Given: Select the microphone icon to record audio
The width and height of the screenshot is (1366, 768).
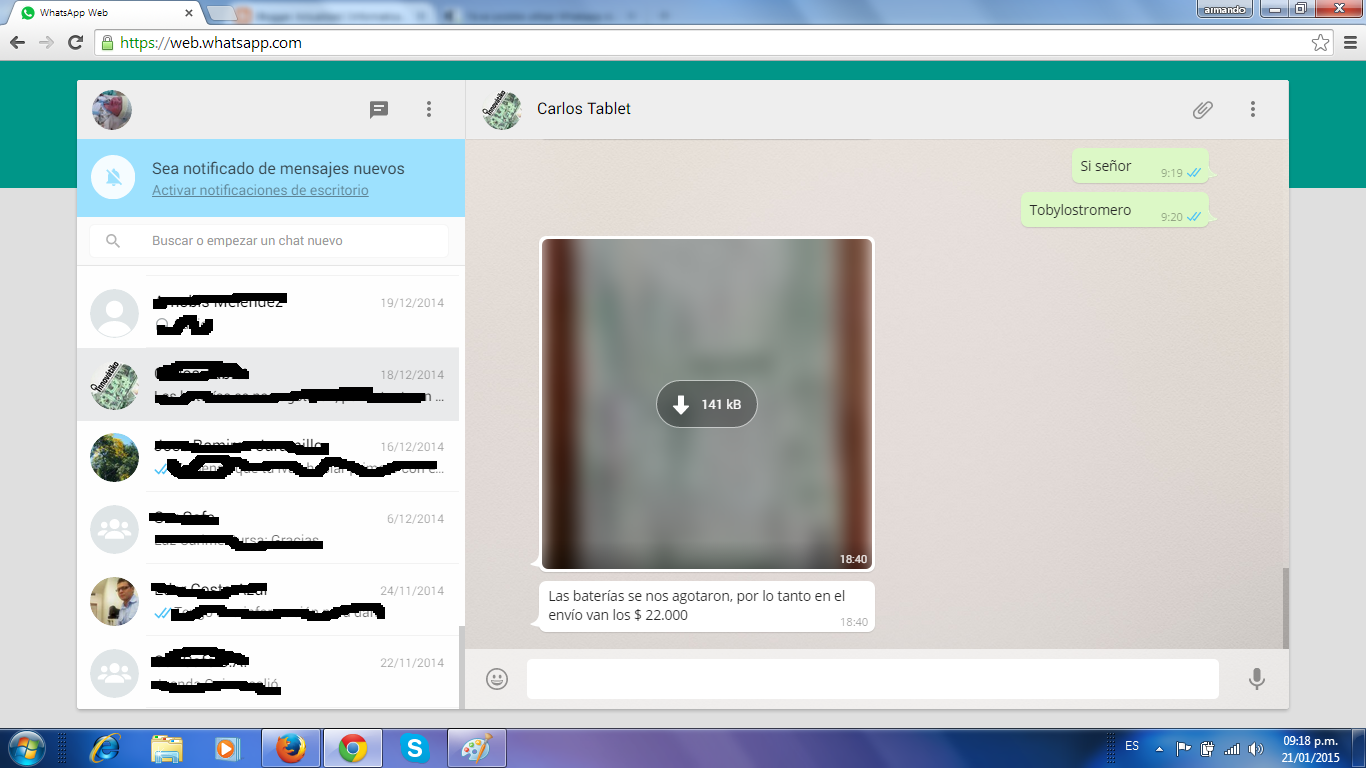Looking at the screenshot, I should point(1257,679).
